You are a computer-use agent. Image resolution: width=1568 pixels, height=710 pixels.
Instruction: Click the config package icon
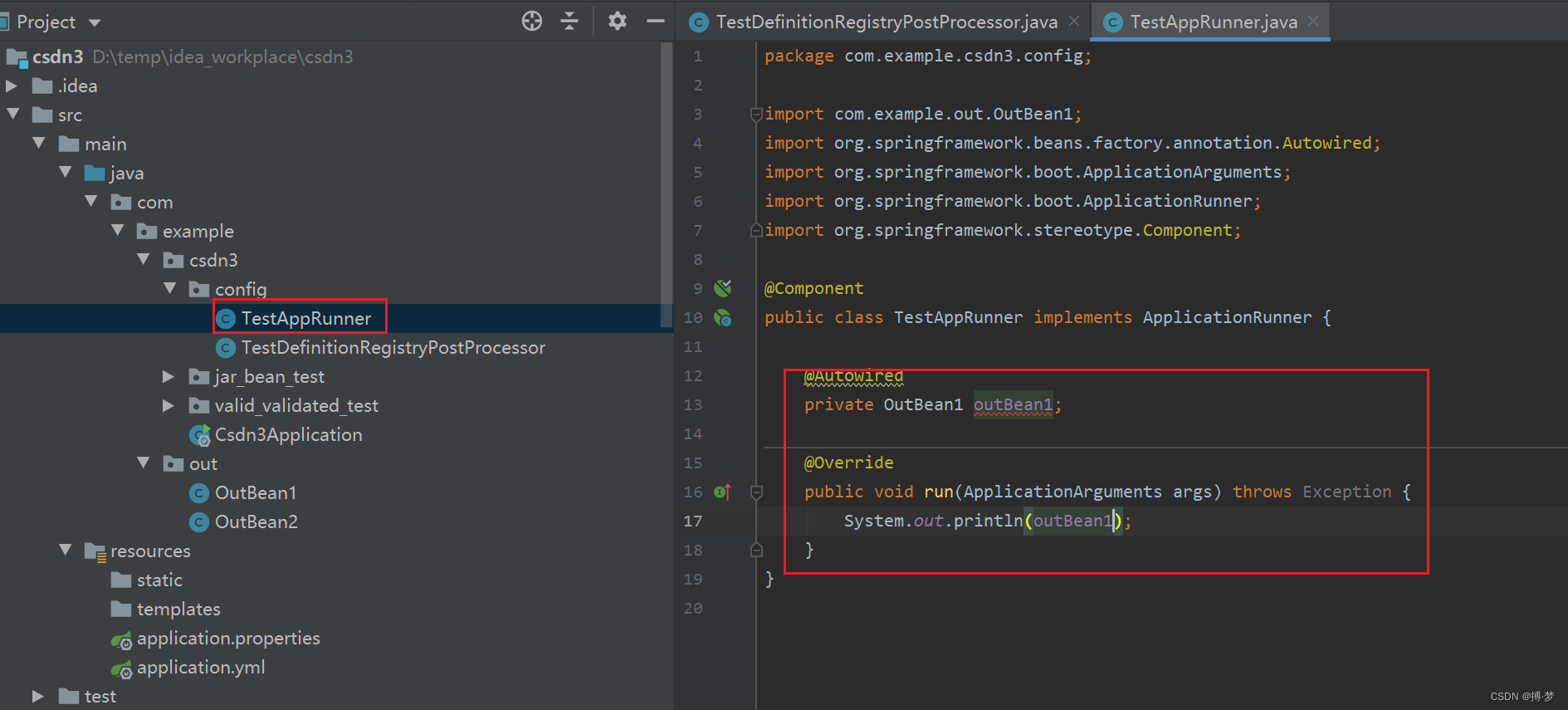point(199,289)
